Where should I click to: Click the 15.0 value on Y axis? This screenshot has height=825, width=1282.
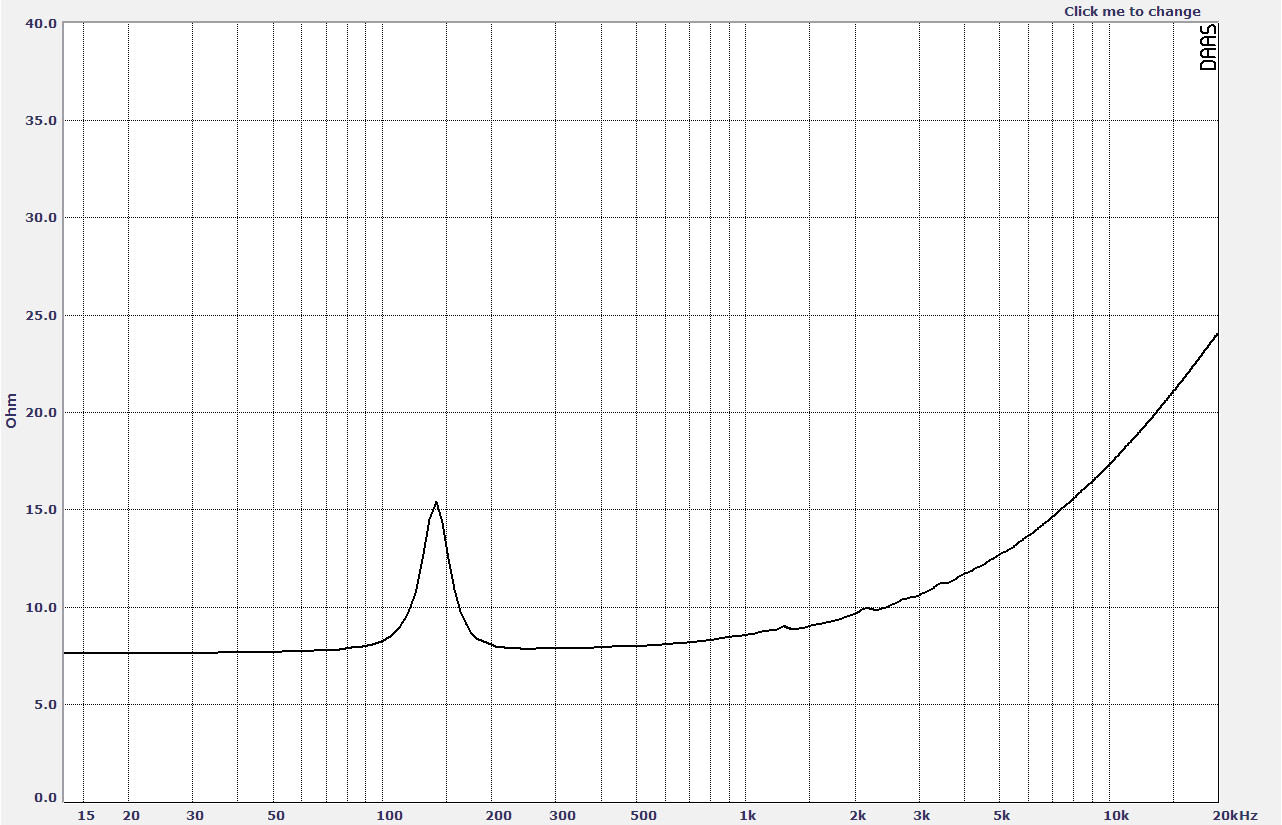[x=42, y=510]
